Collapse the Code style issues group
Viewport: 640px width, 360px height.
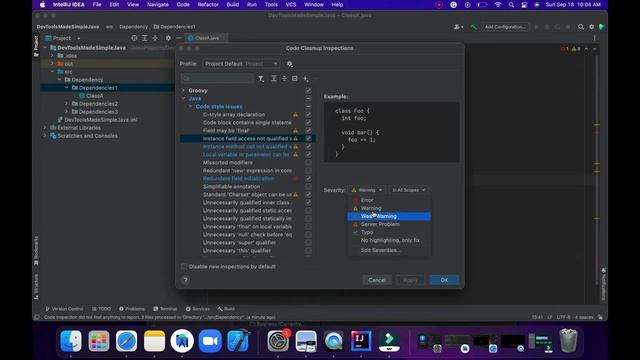[191, 107]
